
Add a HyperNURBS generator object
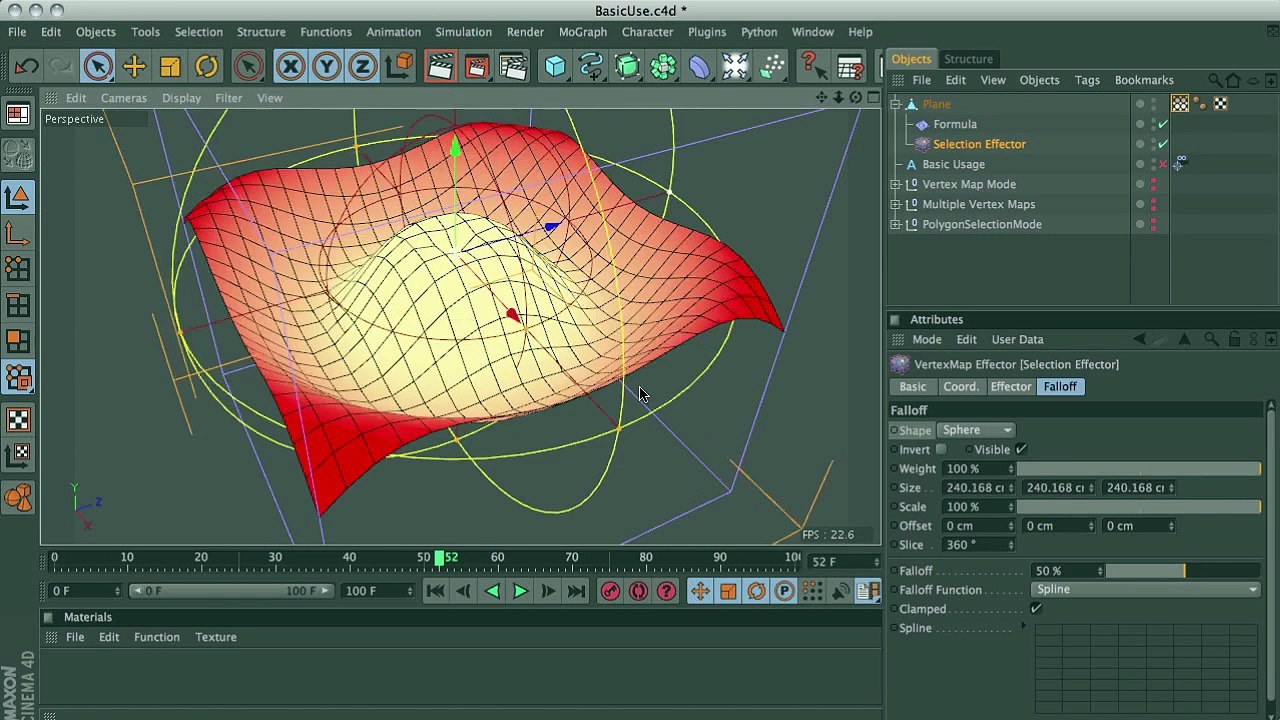coord(627,67)
